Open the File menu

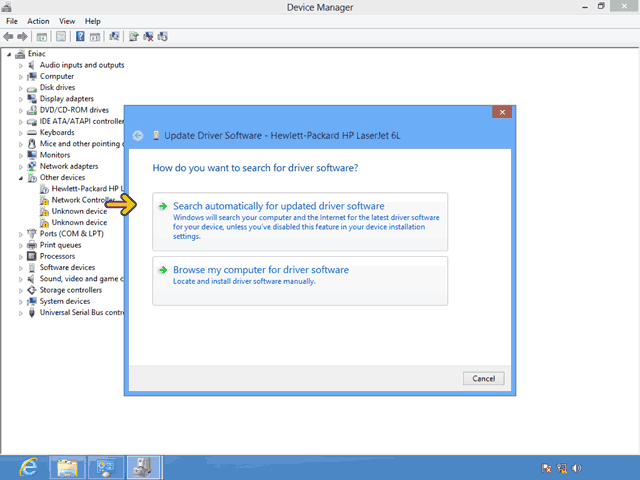(12, 21)
